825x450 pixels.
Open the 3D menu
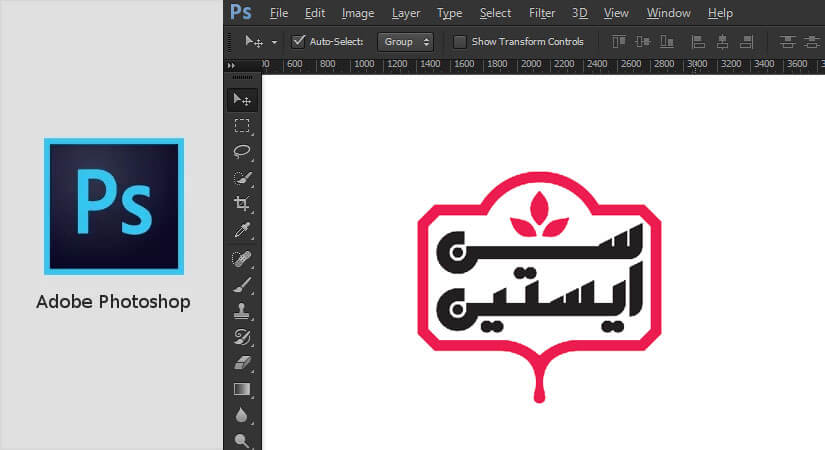pos(579,13)
